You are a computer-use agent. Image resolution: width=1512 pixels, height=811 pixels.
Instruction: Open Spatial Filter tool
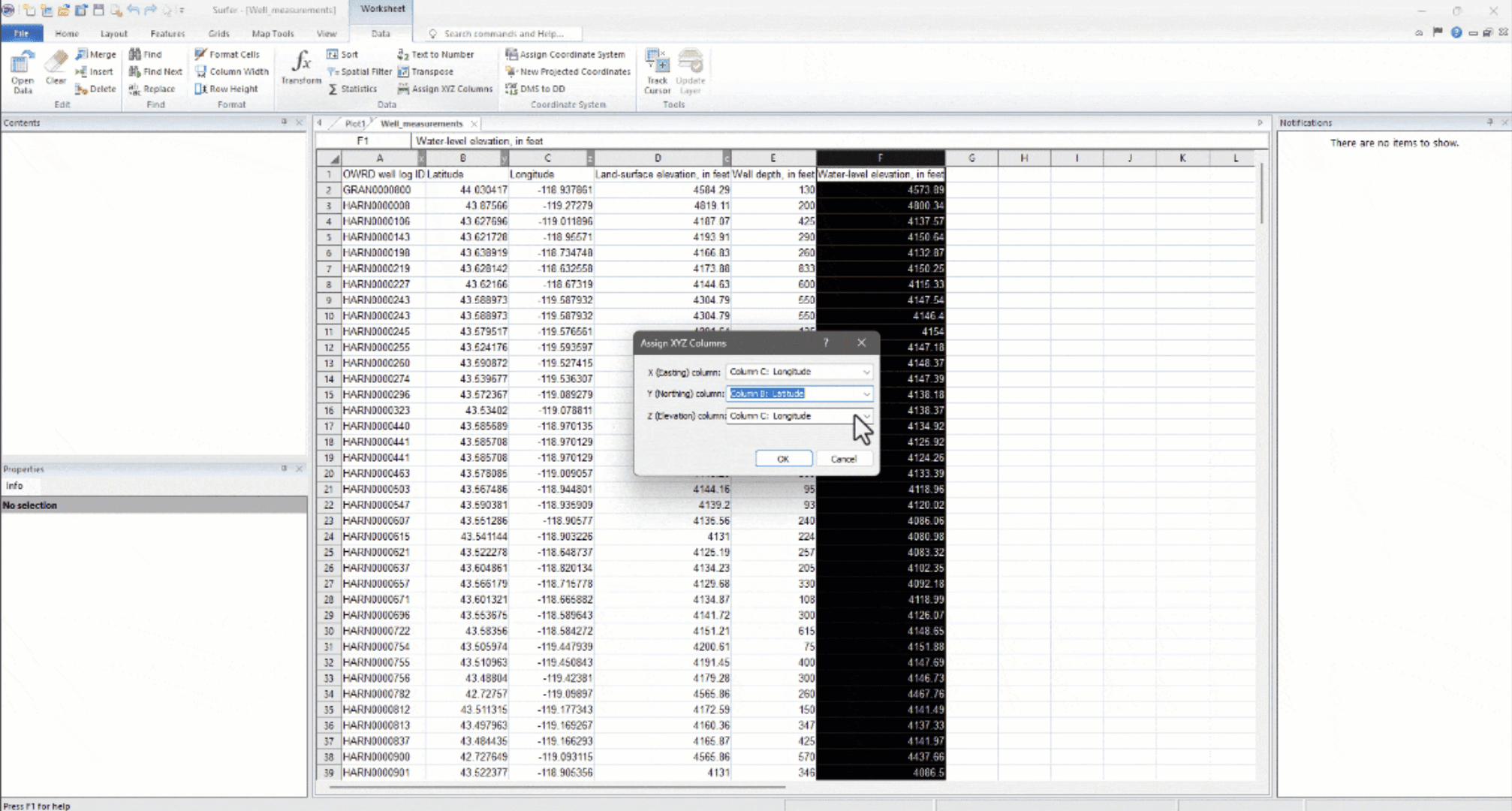360,71
